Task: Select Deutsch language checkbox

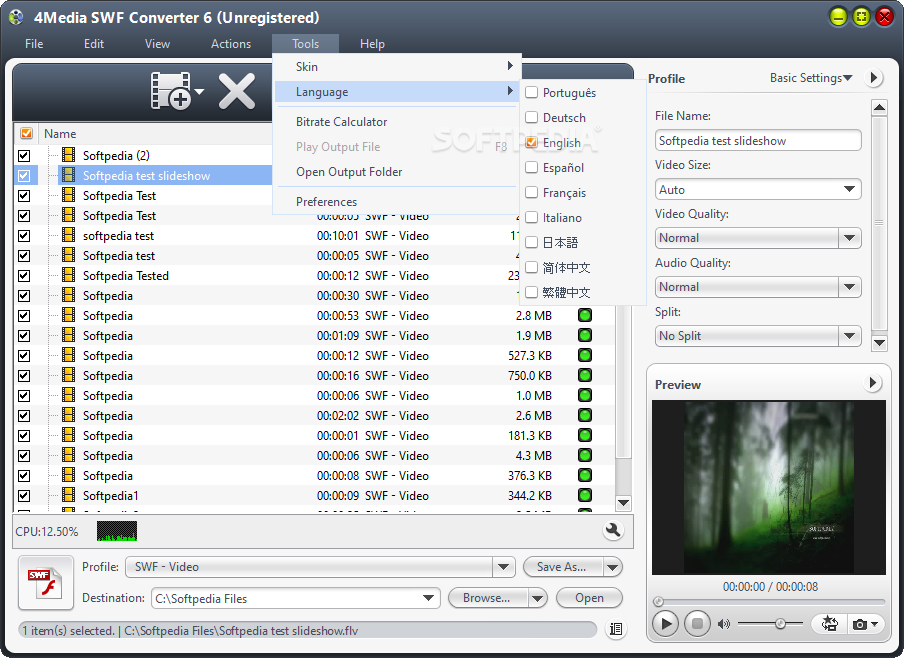Action: (532, 117)
